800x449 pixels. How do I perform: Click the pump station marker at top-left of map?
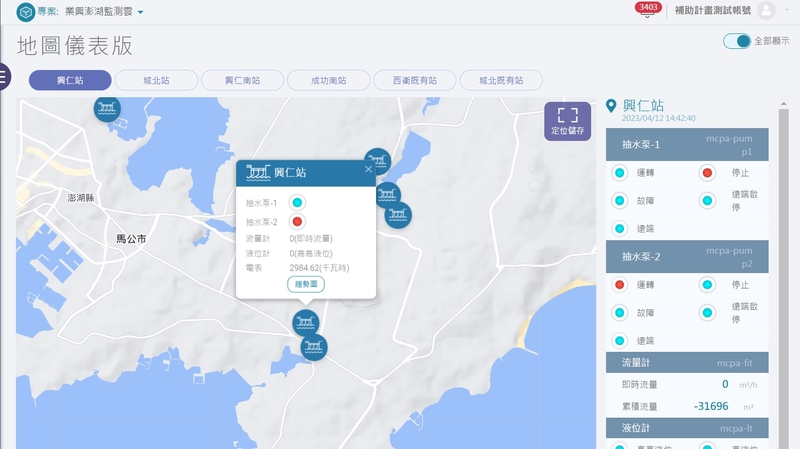coord(108,108)
